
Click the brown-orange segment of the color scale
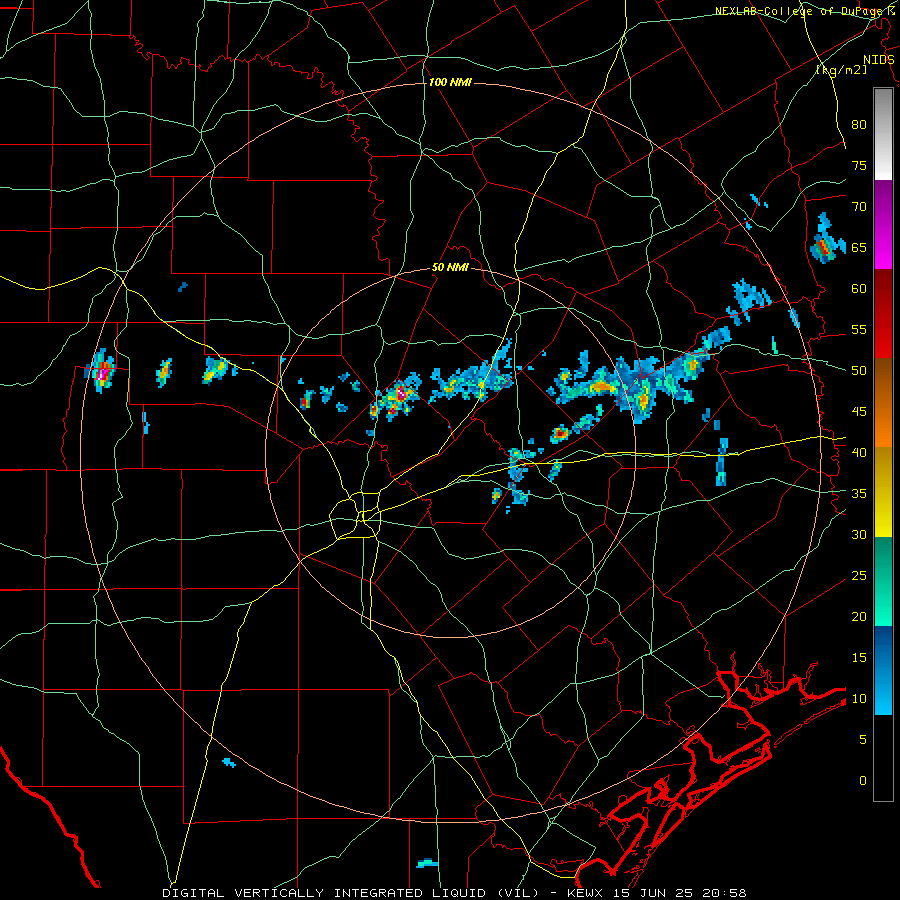tap(883, 402)
